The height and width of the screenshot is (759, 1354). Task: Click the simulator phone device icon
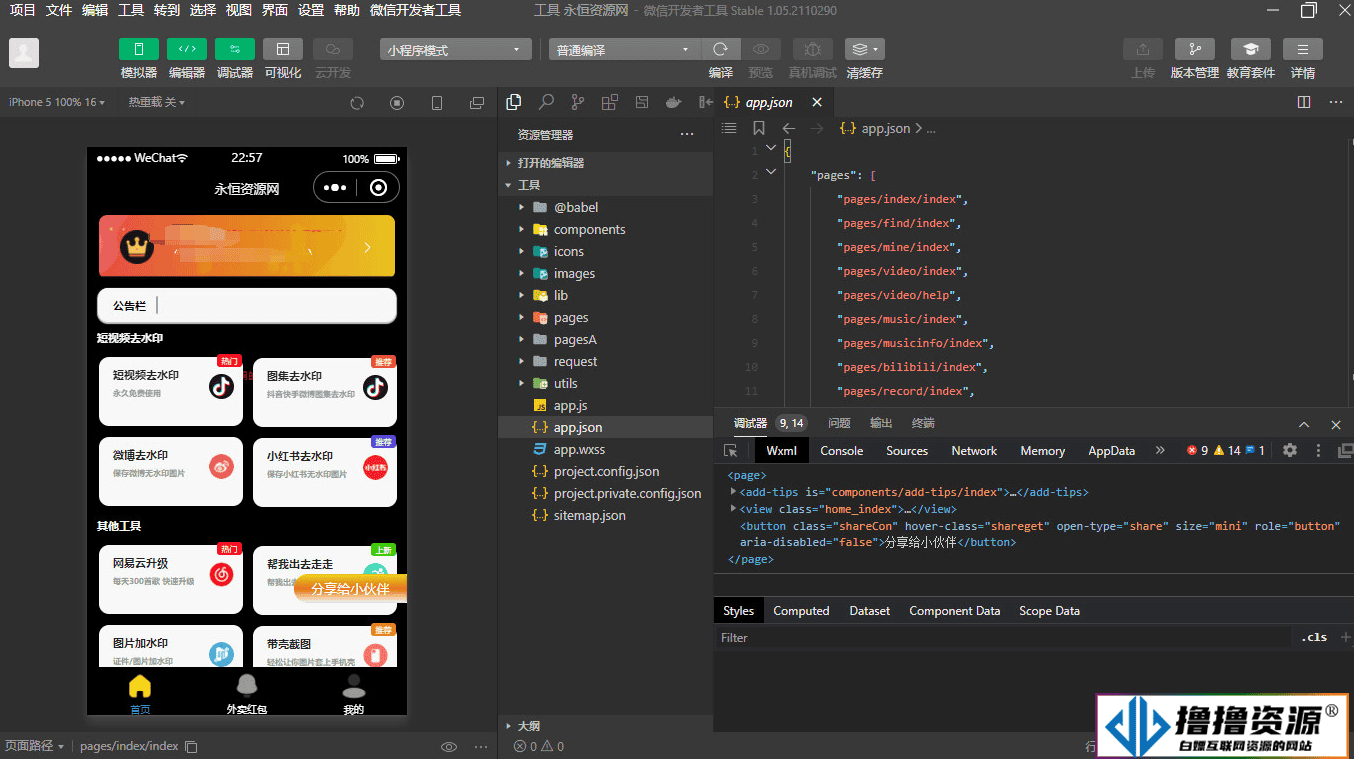click(x=437, y=103)
